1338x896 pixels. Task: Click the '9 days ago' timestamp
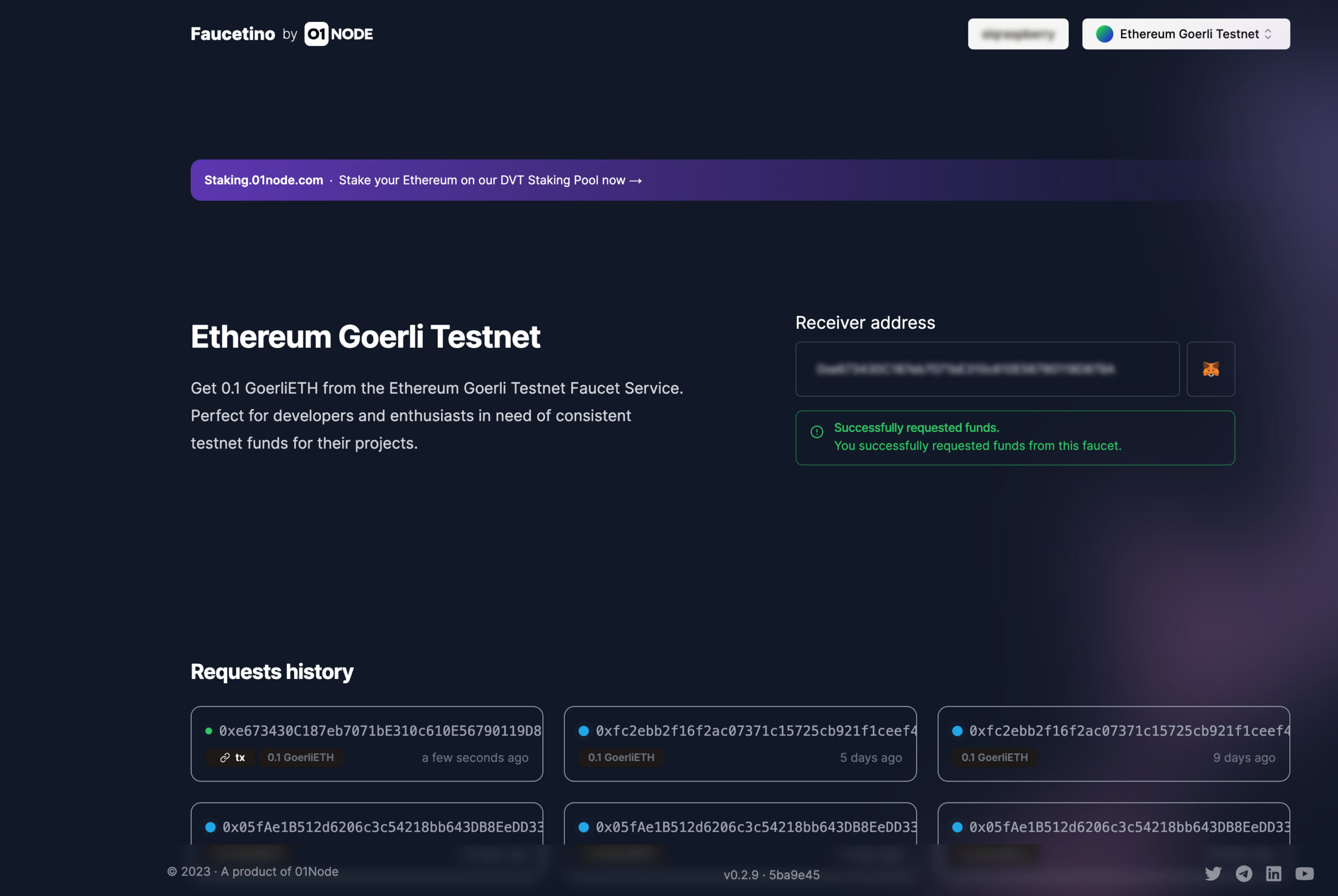(x=1244, y=757)
